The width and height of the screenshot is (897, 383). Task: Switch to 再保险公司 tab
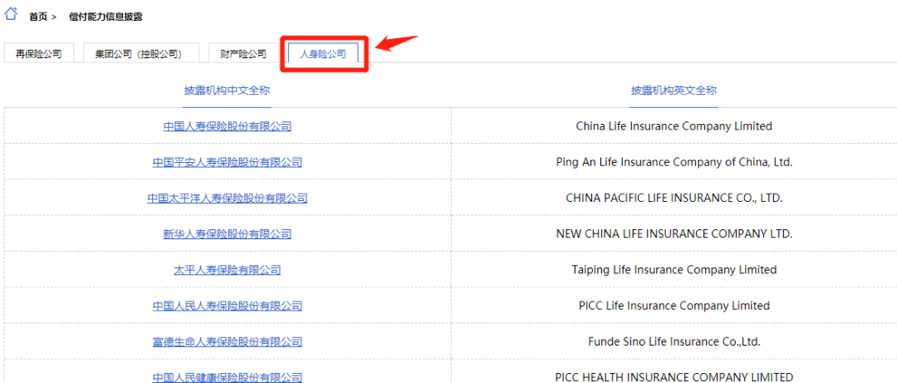(38, 54)
